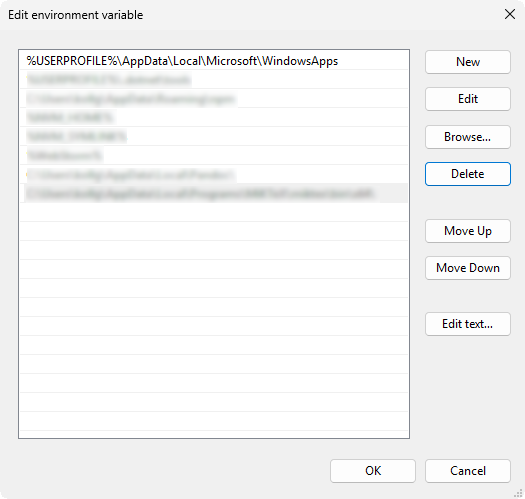Image resolution: width=525 pixels, height=499 pixels.
Task: Select the seventh blurred list entry
Action: pyautogui.click(x=214, y=174)
